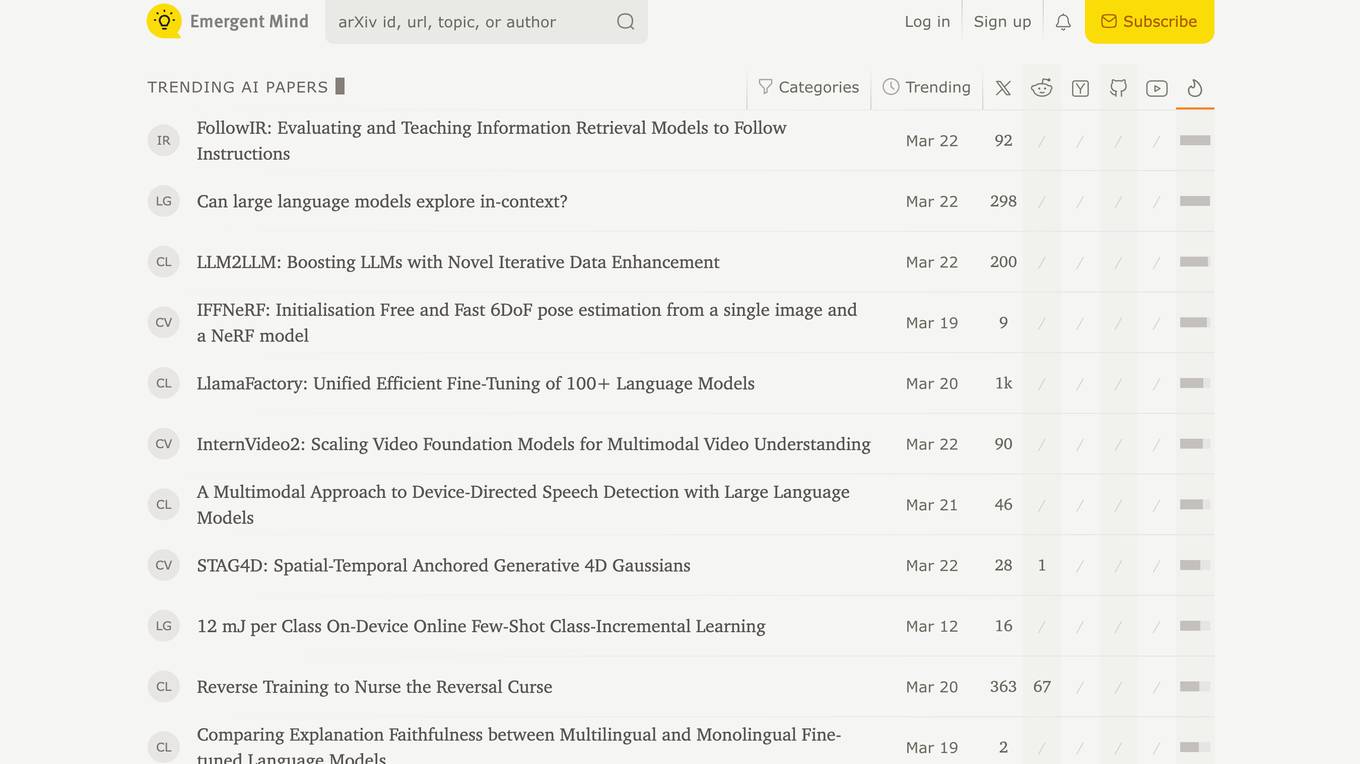Open the LLM2LLM paper link
The image size is (1360, 764).
click(458, 262)
